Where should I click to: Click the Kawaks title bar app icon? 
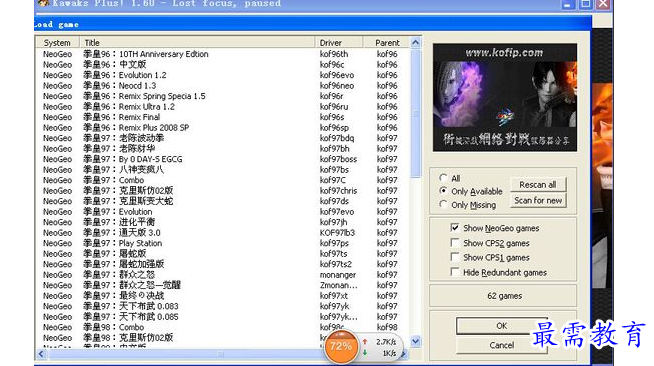(x=43, y=4)
